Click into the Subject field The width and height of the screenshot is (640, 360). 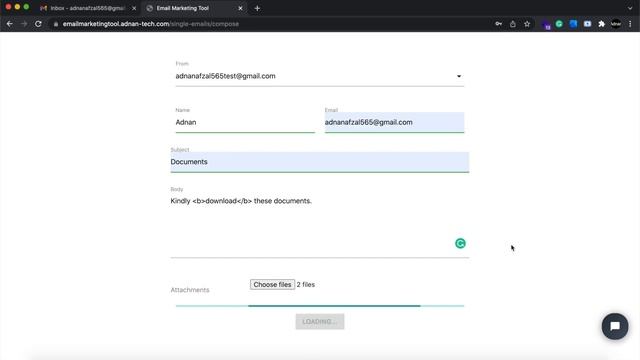(320, 162)
